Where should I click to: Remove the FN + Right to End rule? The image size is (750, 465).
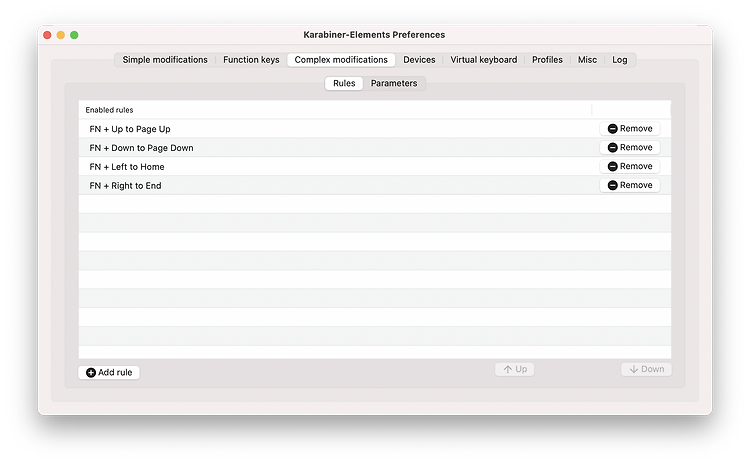pos(630,185)
